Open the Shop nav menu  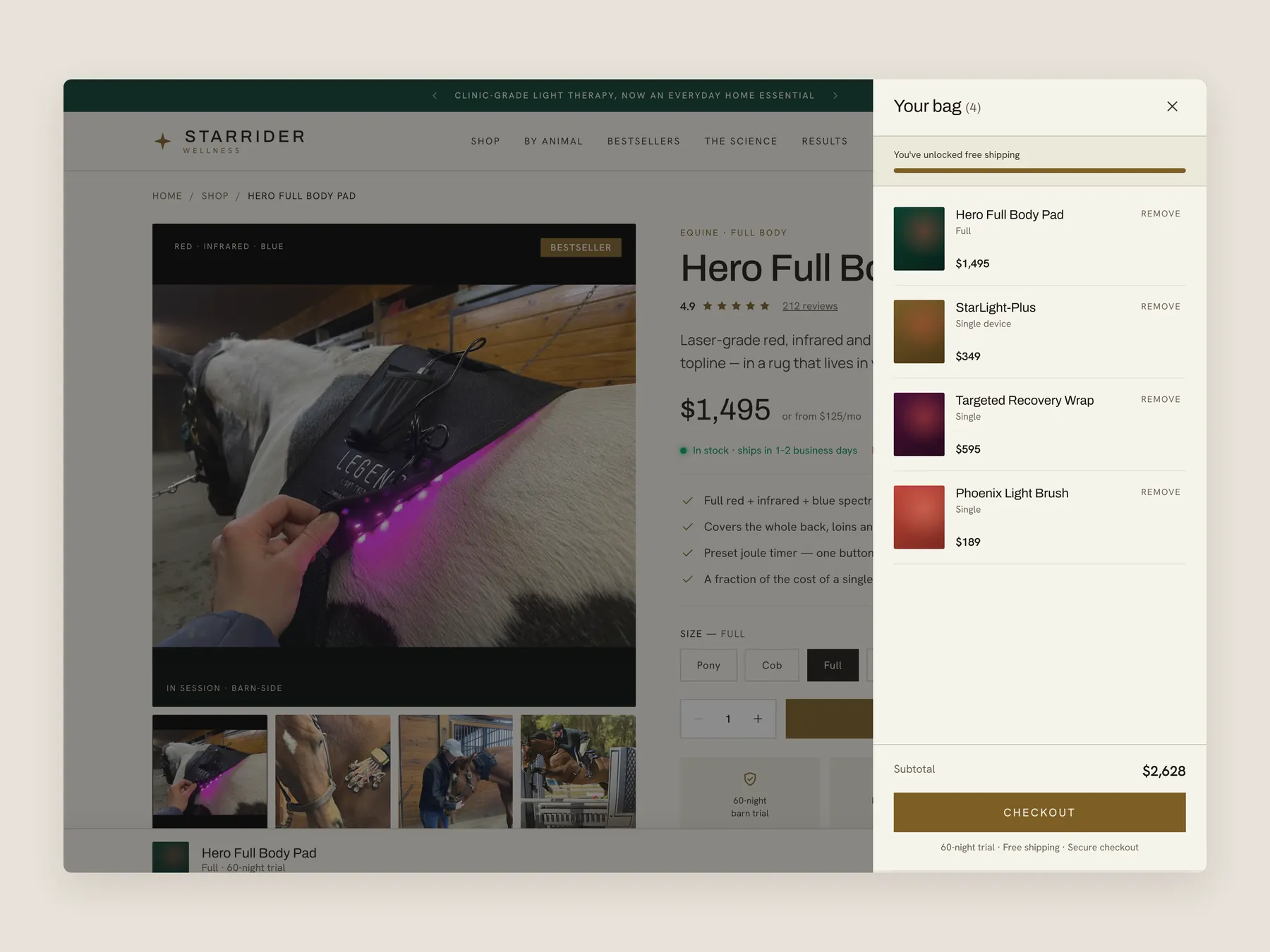pyautogui.click(x=485, y=141)
